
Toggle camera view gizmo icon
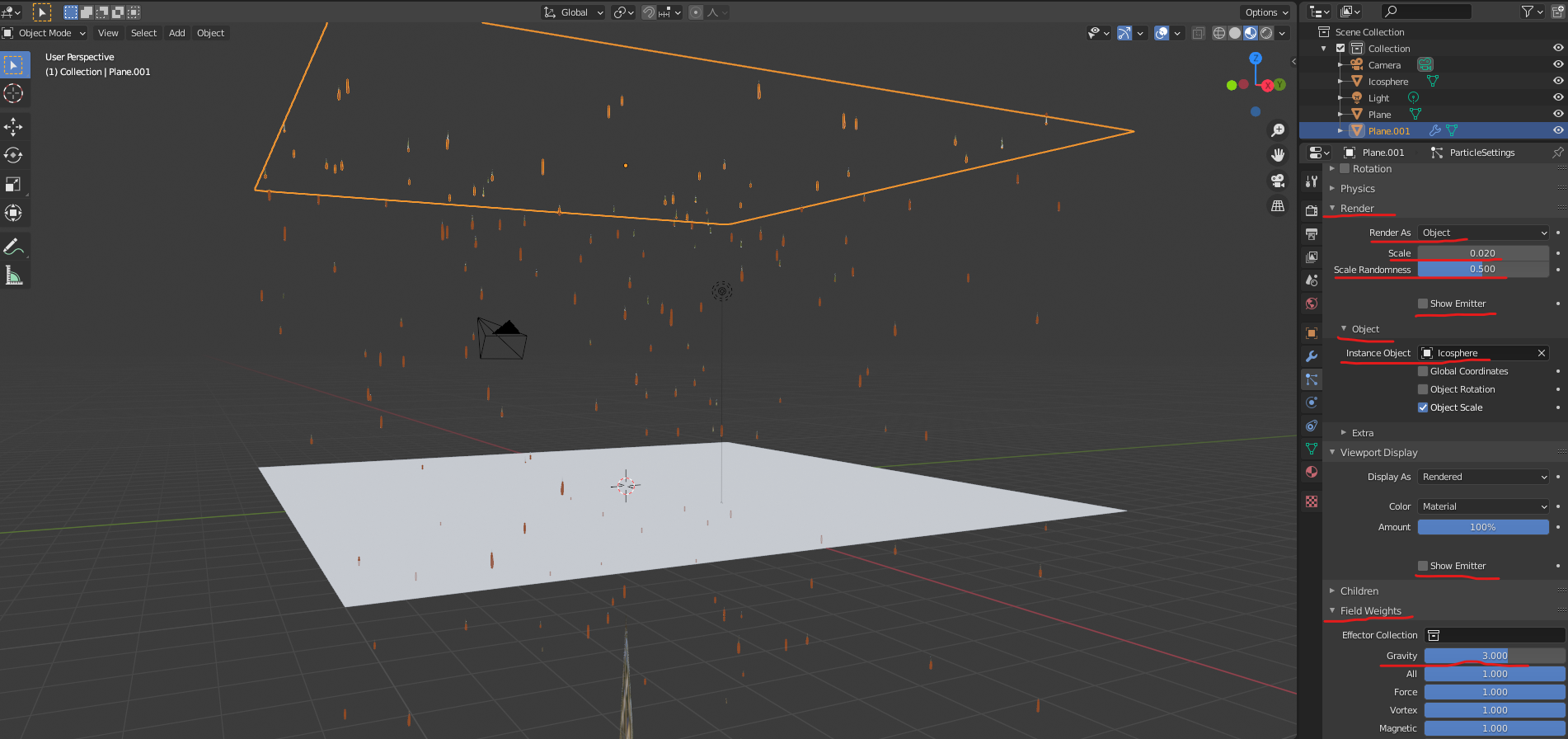pyautogui.click(x=1278, y=181)
